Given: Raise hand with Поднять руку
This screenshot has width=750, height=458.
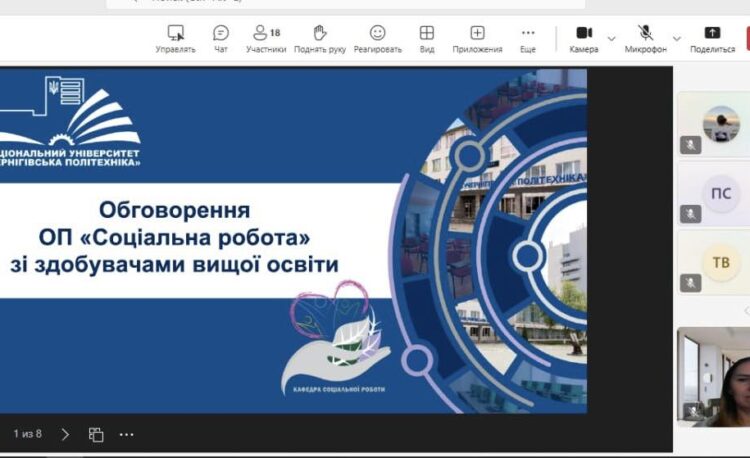Looking at the screenshot, I should [319, 38].
